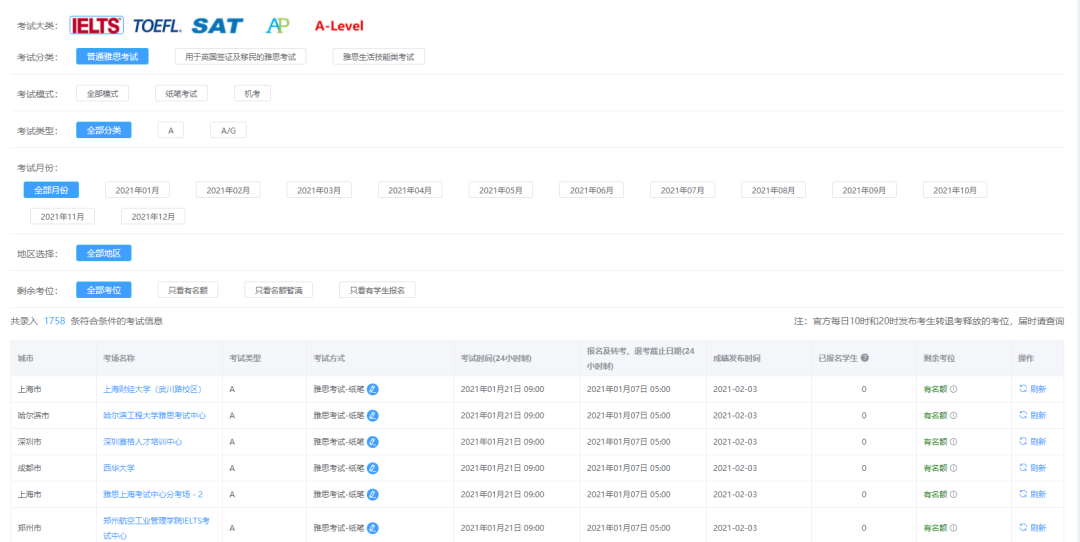Click info icon next to 有名额 in 郑州市 row
The width and height of the screenshot is (1080, 542).
[954, 528]
